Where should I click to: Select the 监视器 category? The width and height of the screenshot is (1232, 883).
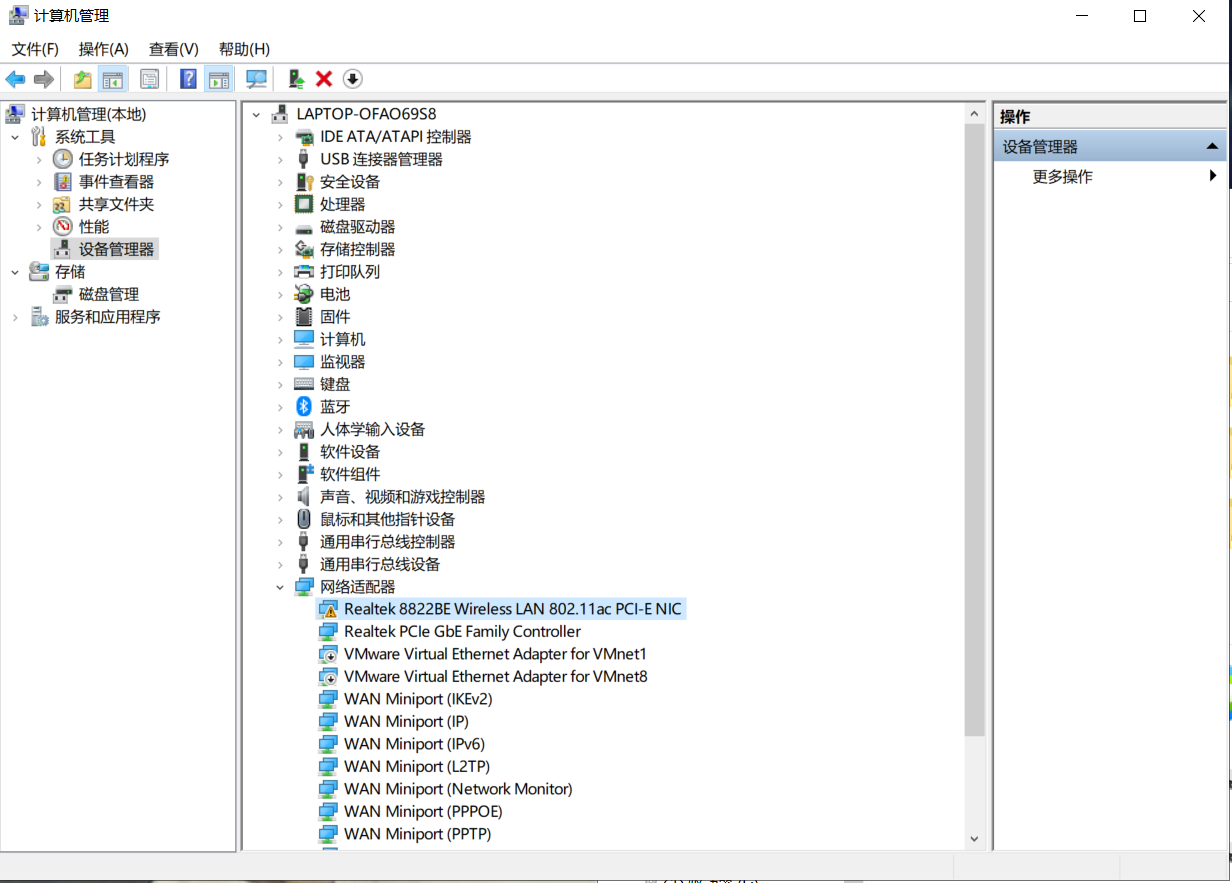point(342,362)
